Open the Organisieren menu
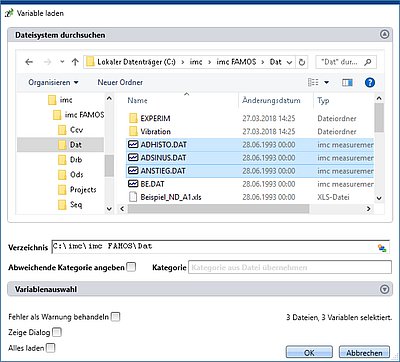 pyautogui.click(x=53, y=82)
